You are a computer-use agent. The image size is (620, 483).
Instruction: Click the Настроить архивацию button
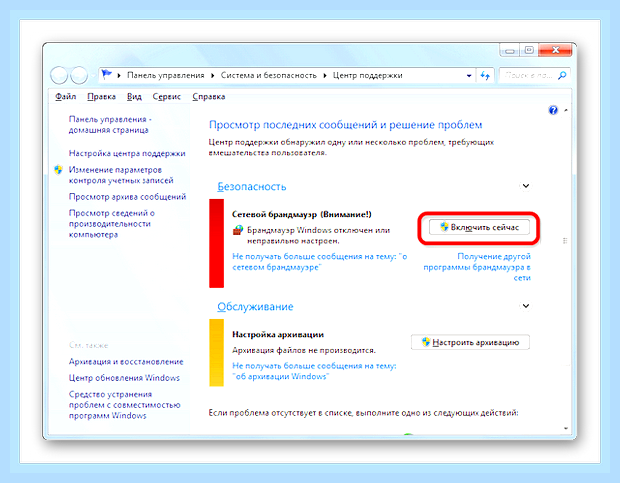click(x=470, y=342)
